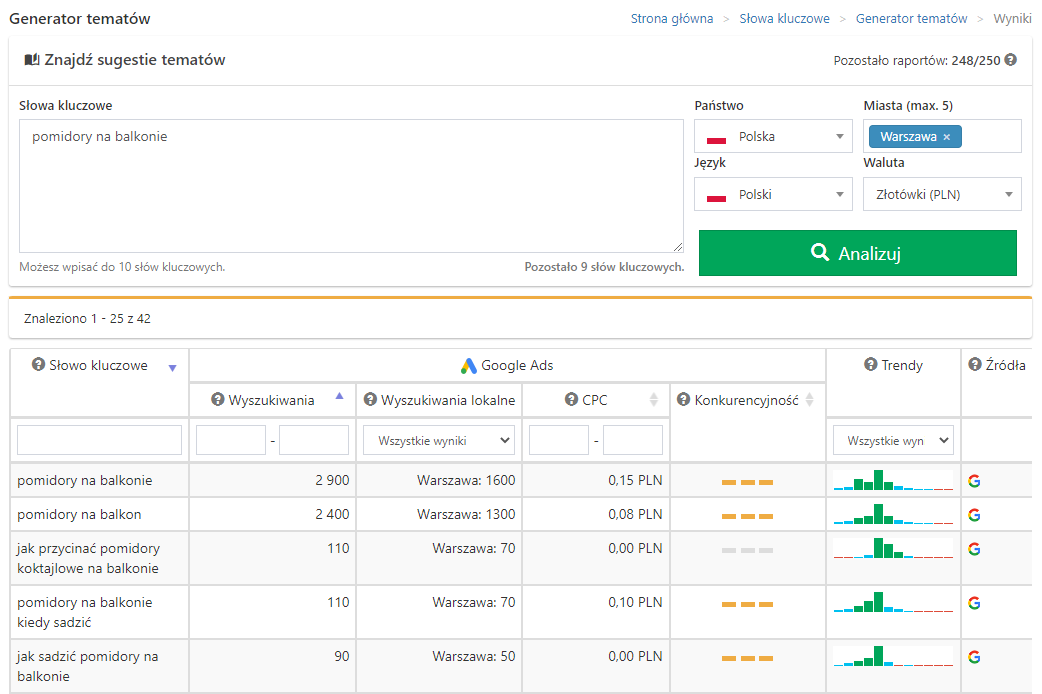This screenshot has height=694, width=1042.
Task: Sort by Wyszukiwania ascending arrow
Action: pyautogui.click(x=340, y=396)
